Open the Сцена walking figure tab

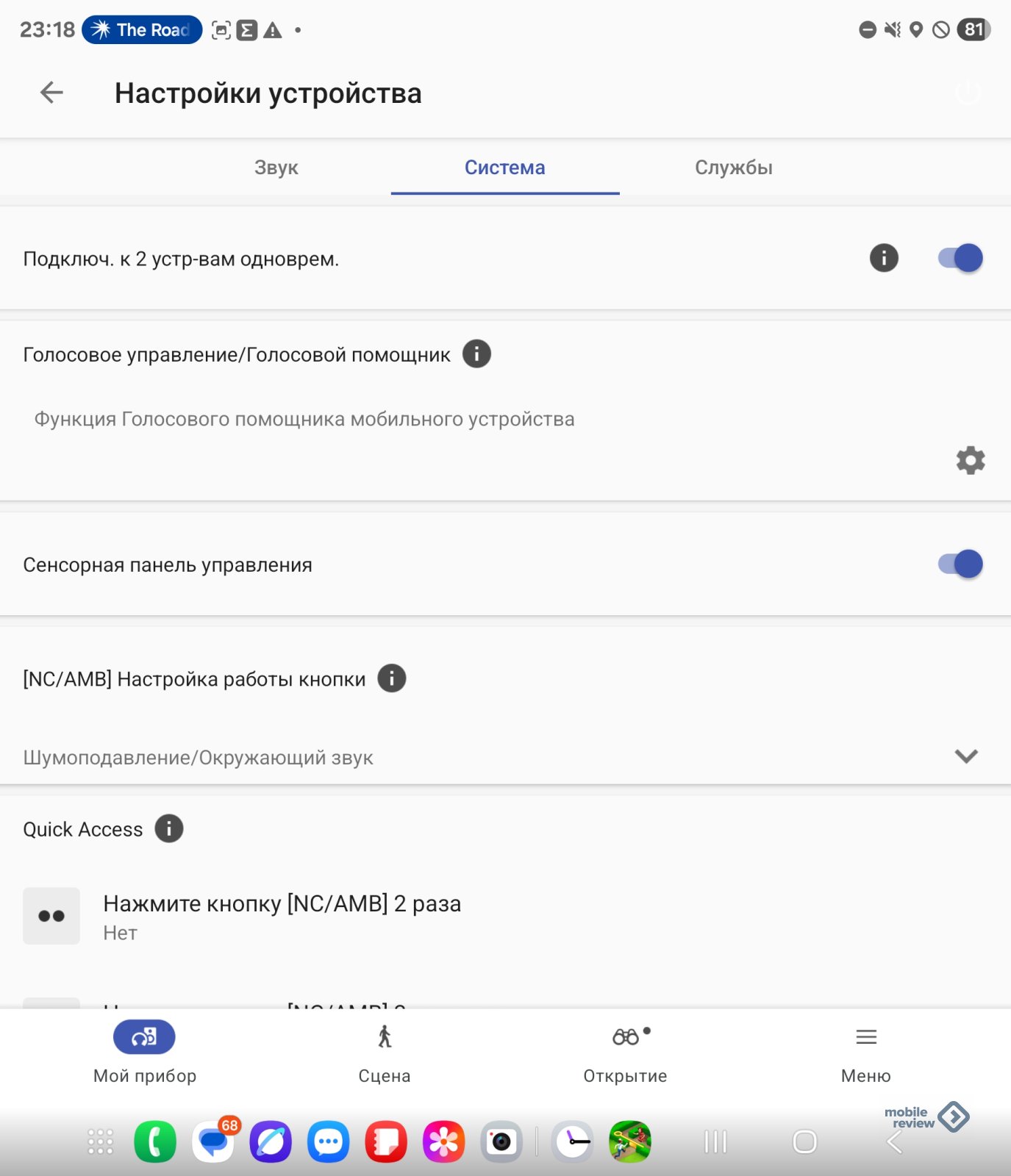pyautogui.click(x=385, y=1053)
